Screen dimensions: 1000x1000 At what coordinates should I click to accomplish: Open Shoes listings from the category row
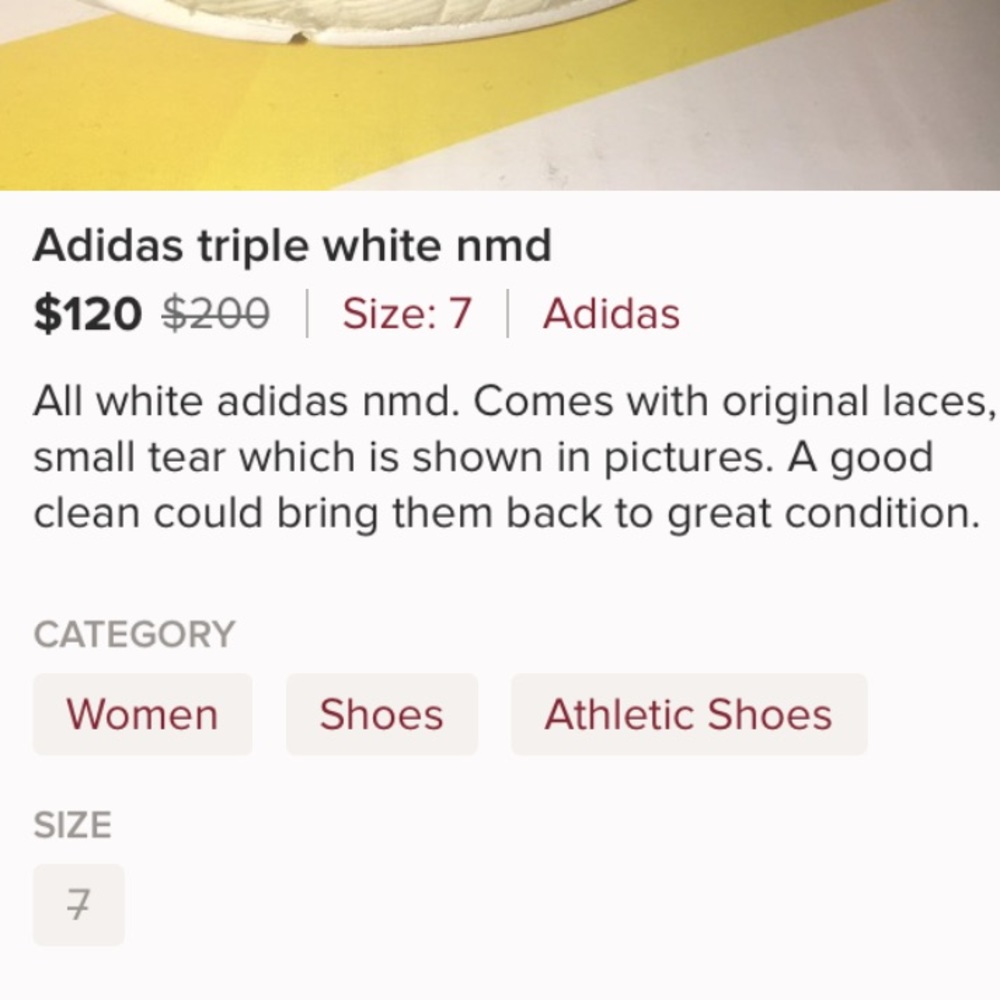point(381,714)
